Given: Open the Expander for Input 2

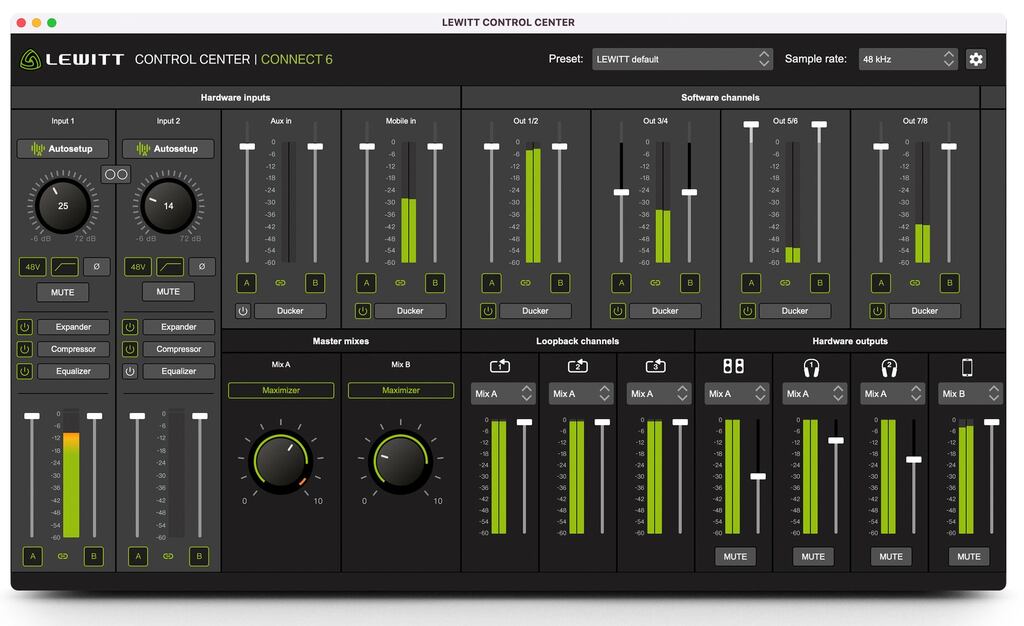Looking at the screenshot, I should (178, 327).
